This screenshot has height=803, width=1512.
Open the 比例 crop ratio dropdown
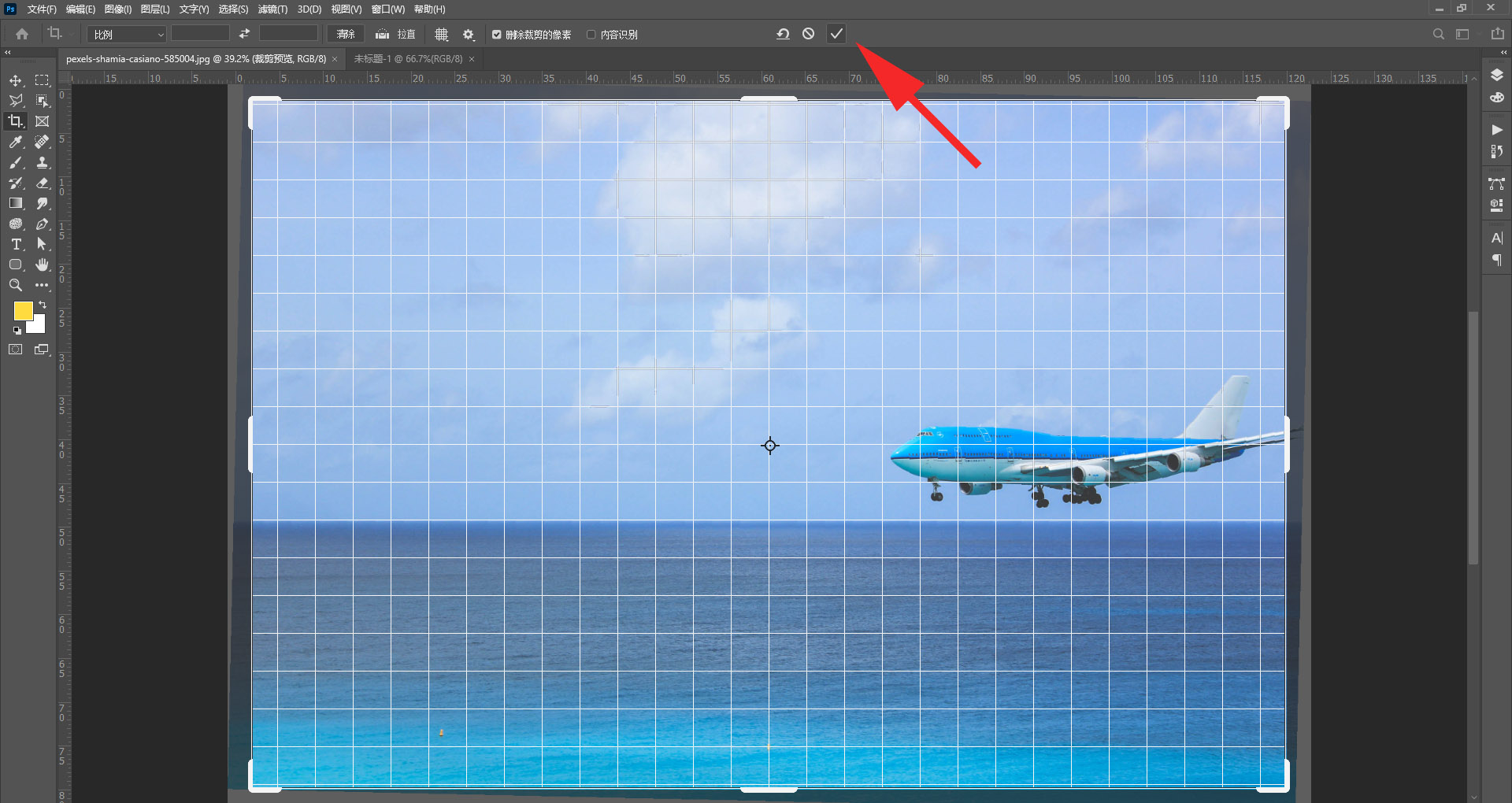tap(127, 35)
